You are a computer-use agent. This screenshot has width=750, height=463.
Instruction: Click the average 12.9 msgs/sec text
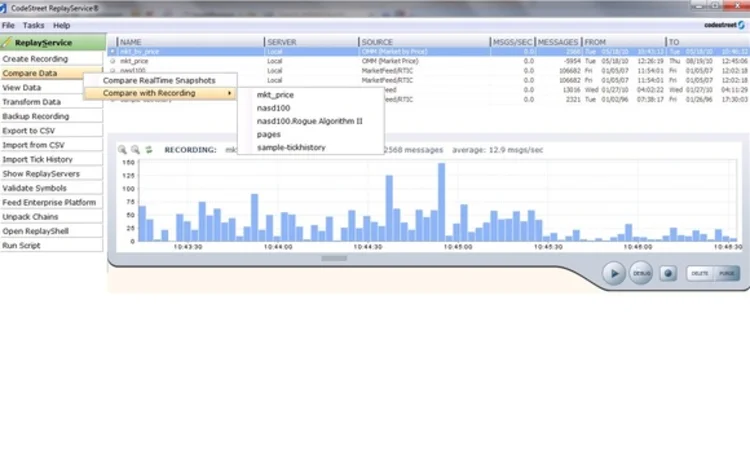(x=497, y=150)
